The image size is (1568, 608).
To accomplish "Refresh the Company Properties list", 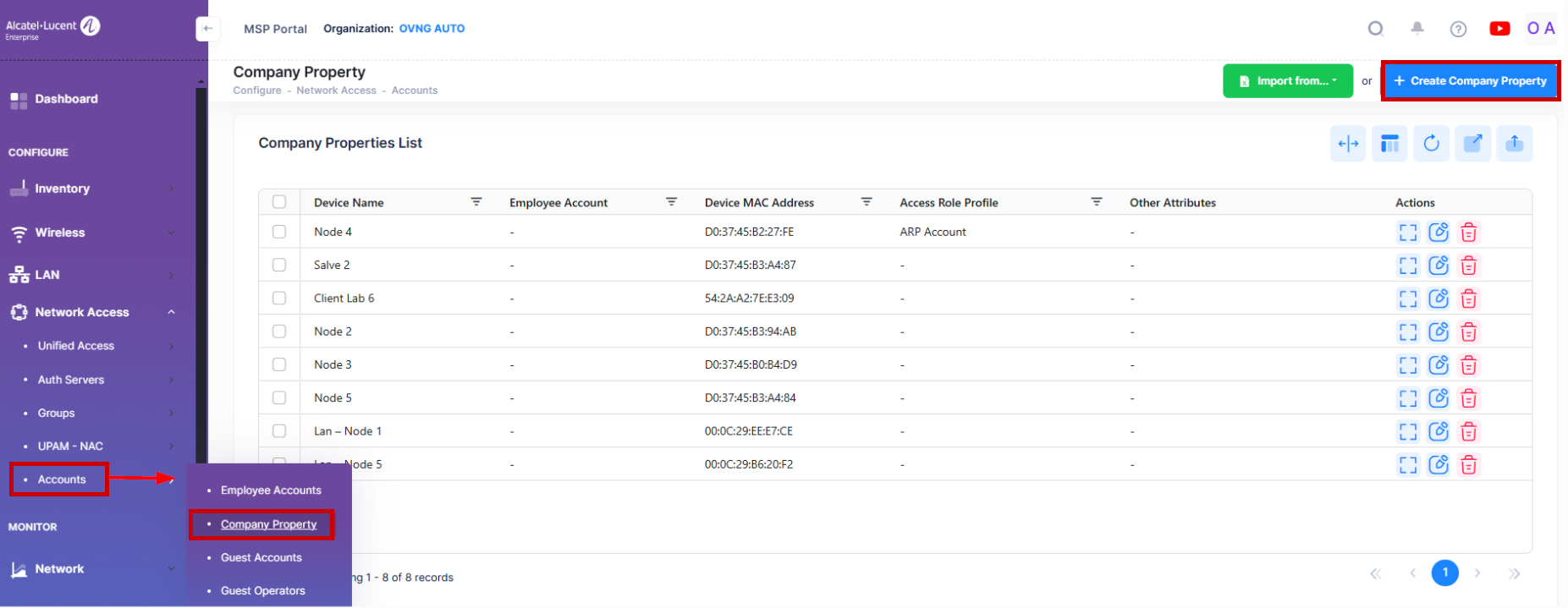I will 1431,144.
